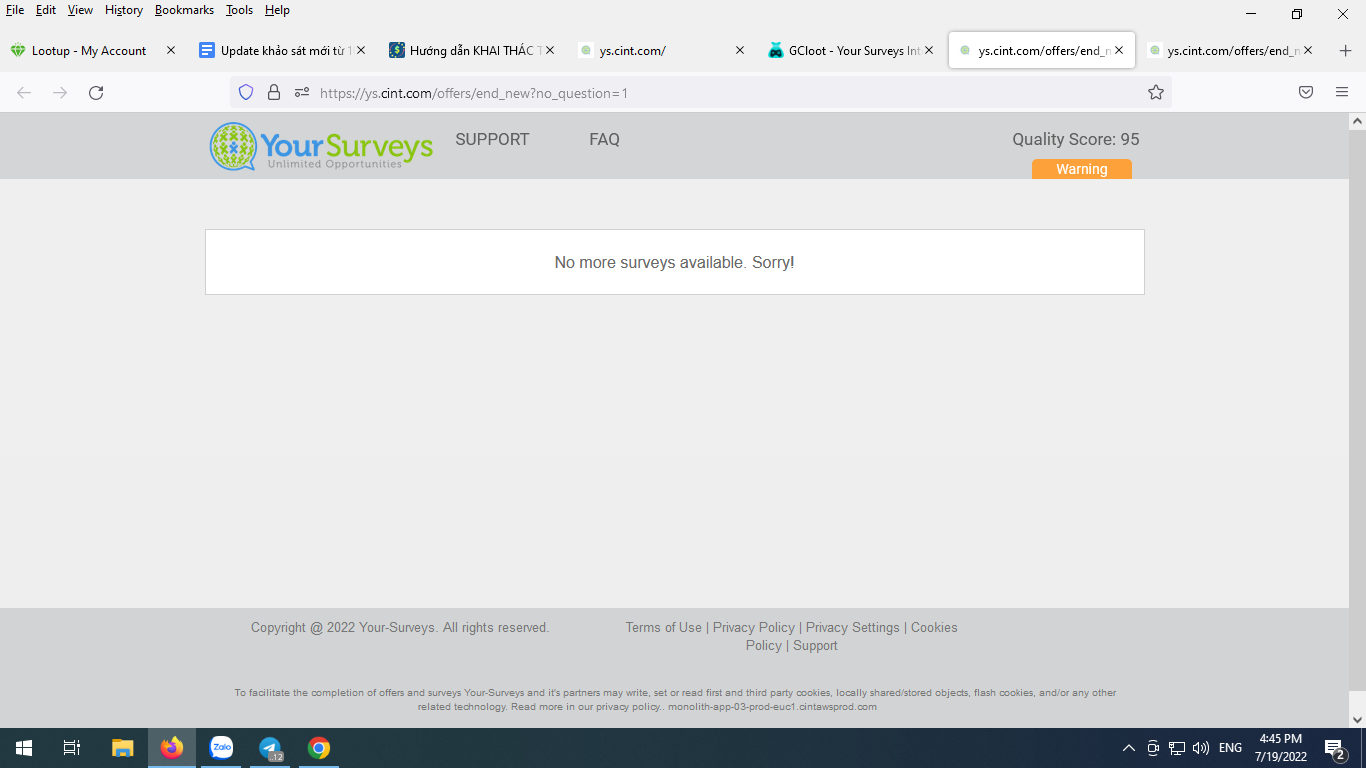Bookmark this page with the star icon
Screen dimensions: 1366x768
tap(1156, 93)
